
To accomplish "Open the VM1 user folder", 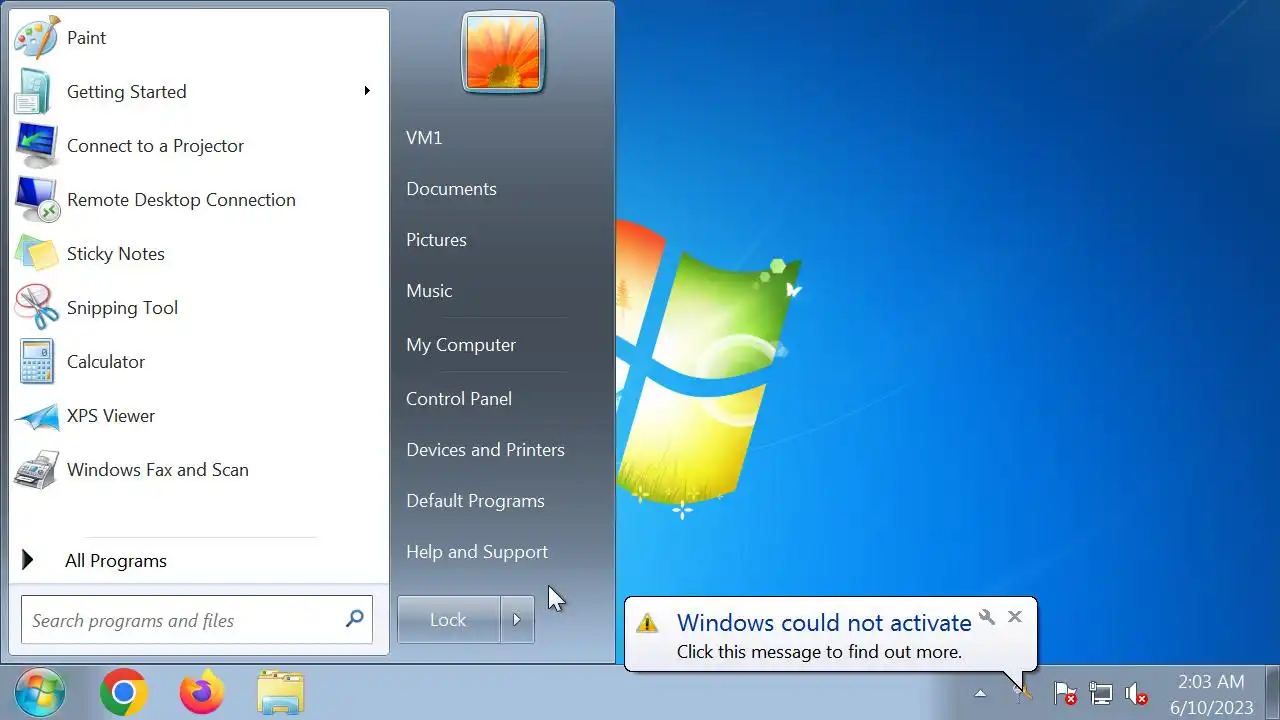I will (x=424, y=138).
